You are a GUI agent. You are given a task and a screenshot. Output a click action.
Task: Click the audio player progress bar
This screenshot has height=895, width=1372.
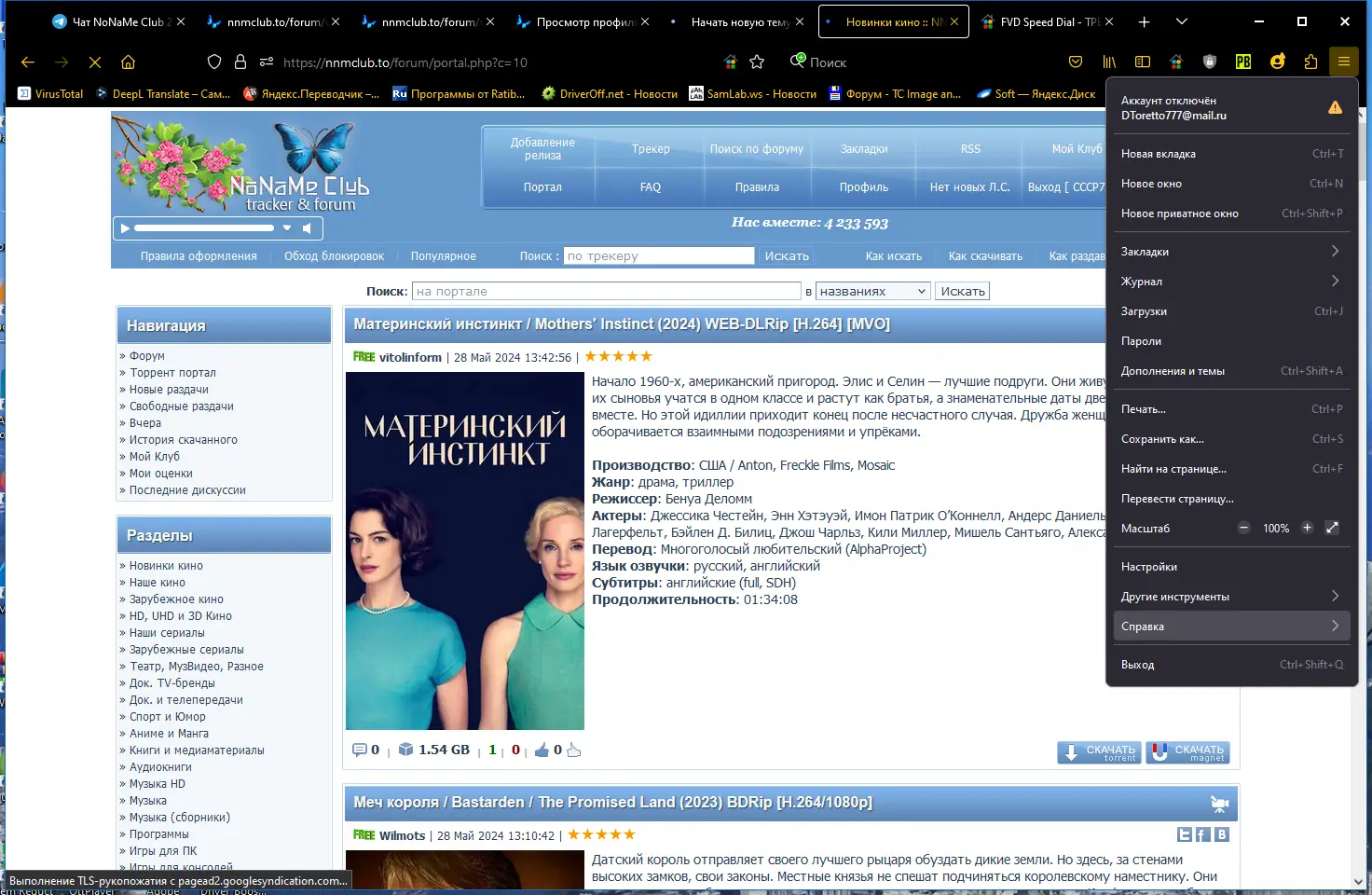coord(204,227)
